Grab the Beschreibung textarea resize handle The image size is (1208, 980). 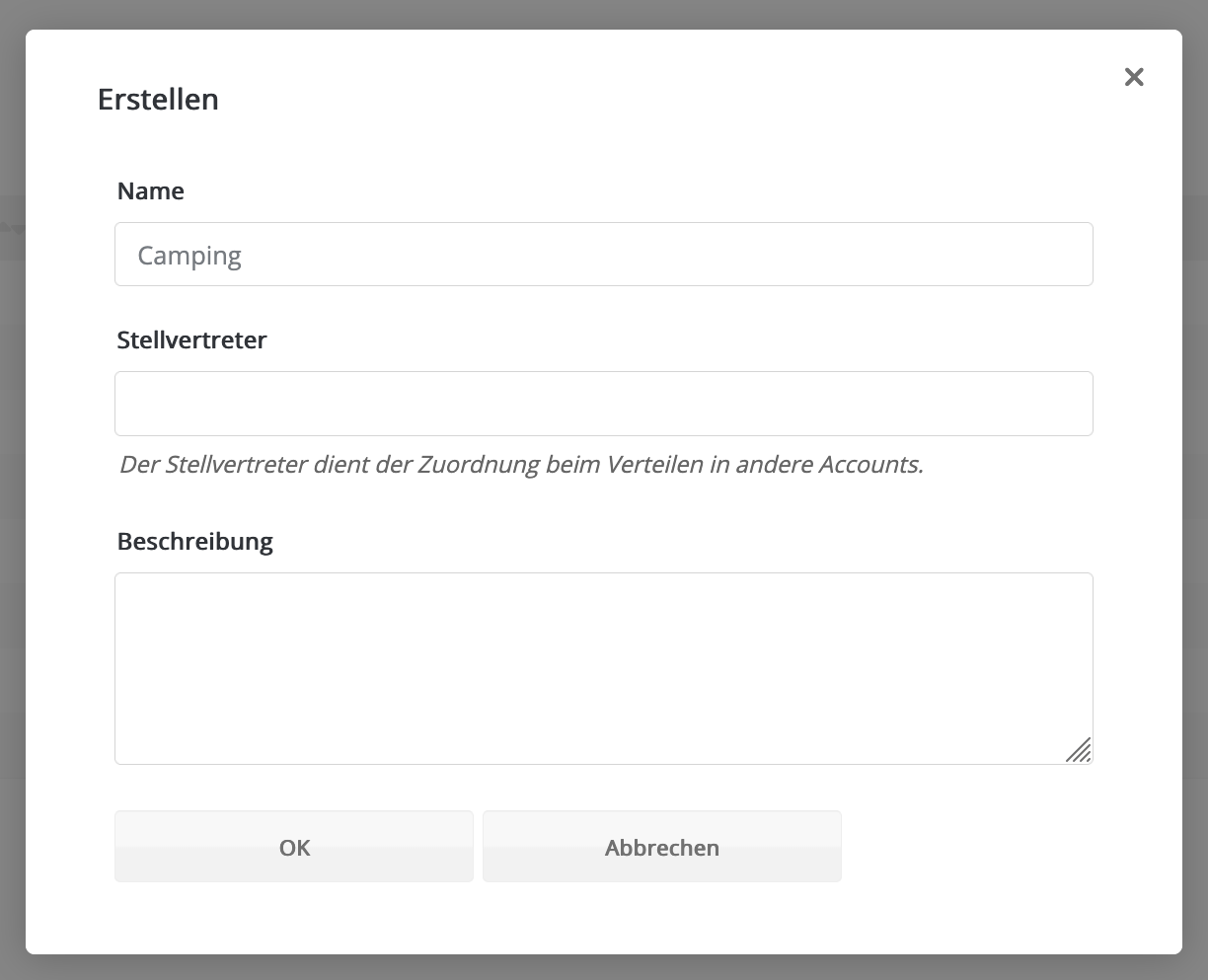click(x=1079, y=750)
